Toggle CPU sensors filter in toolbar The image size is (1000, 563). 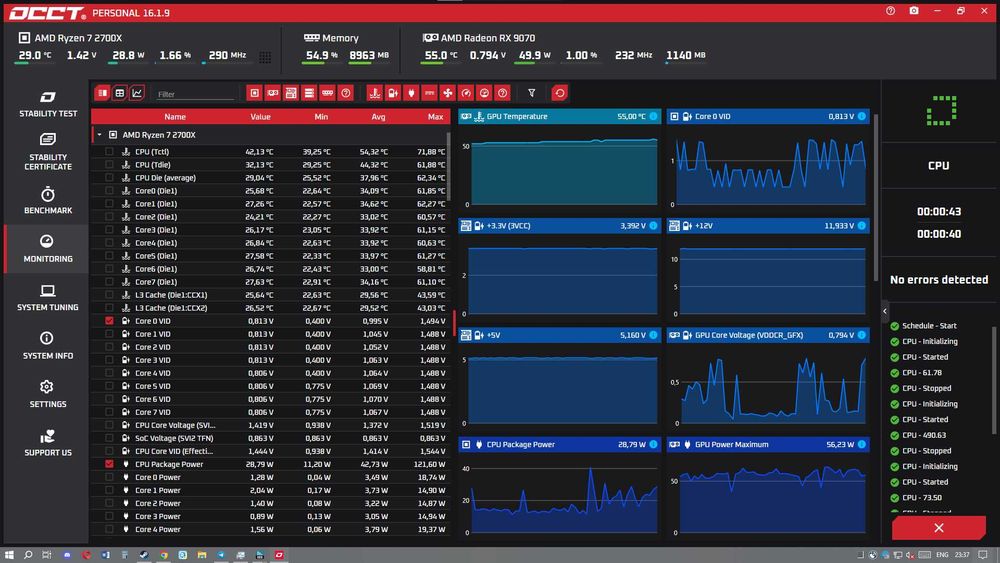coord(254,93)
